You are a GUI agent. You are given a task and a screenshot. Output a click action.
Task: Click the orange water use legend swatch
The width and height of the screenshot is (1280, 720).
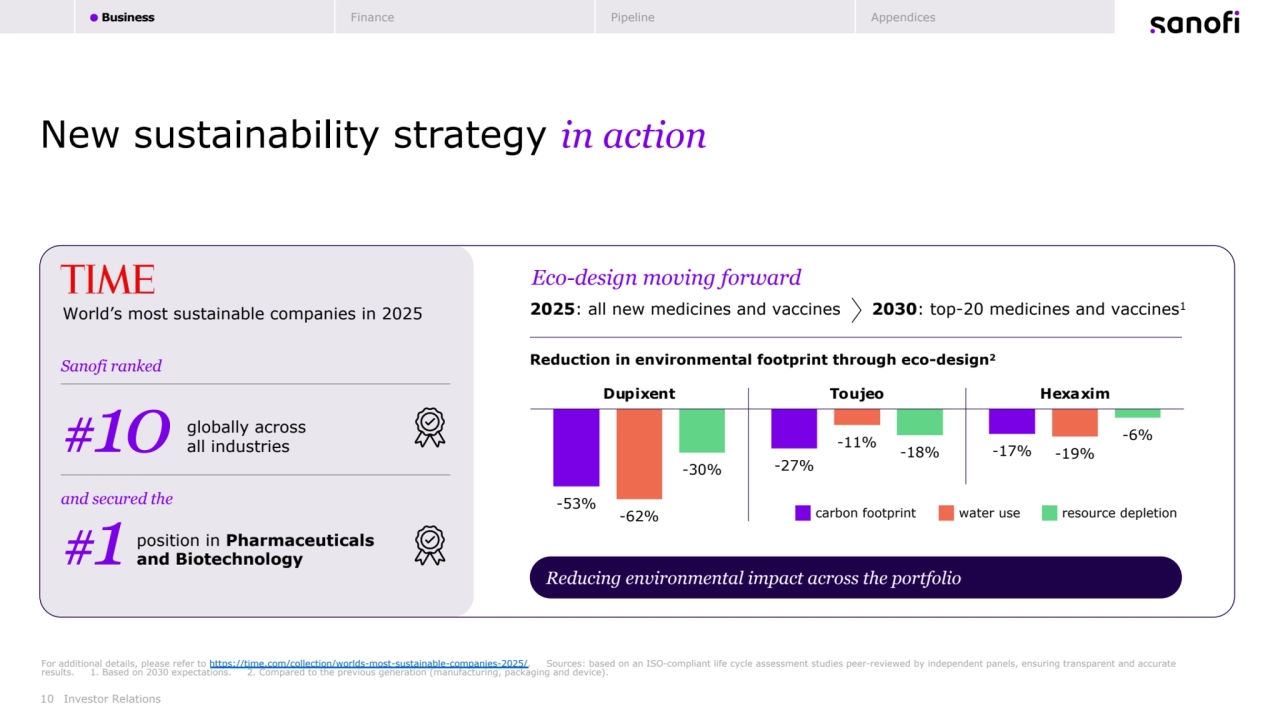946,513
